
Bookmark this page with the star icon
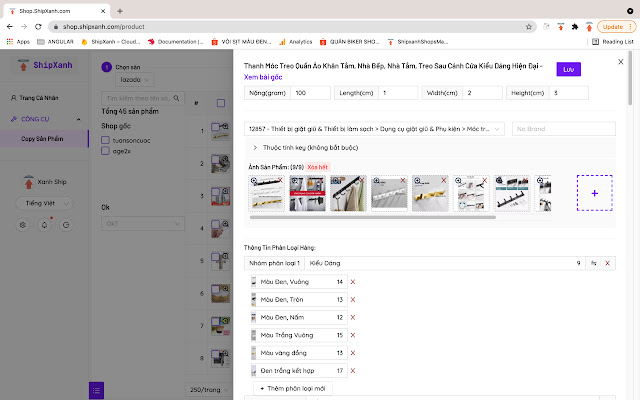(x=529, y=26)
